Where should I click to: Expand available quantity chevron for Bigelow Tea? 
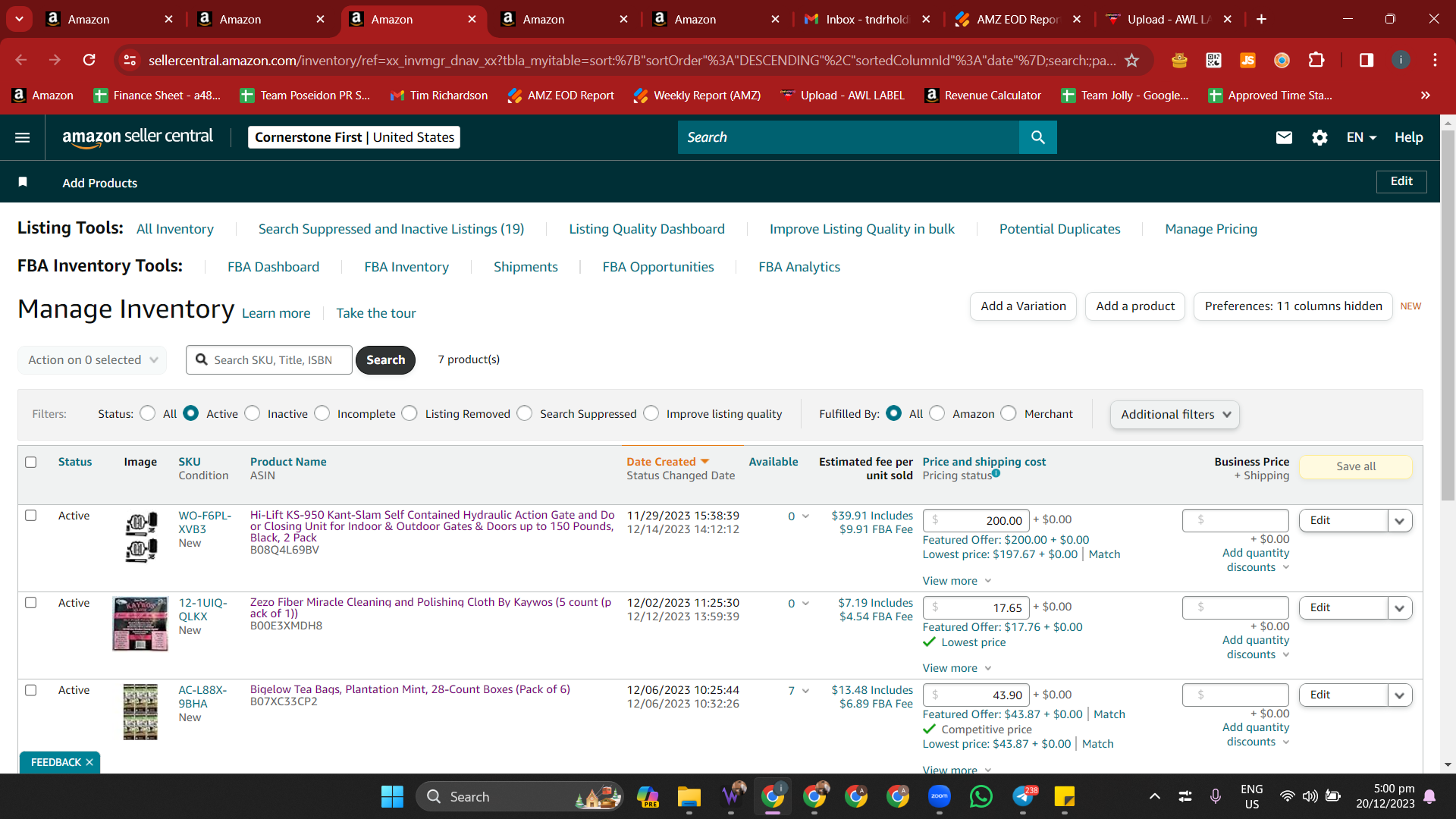(x=805, y=691)
